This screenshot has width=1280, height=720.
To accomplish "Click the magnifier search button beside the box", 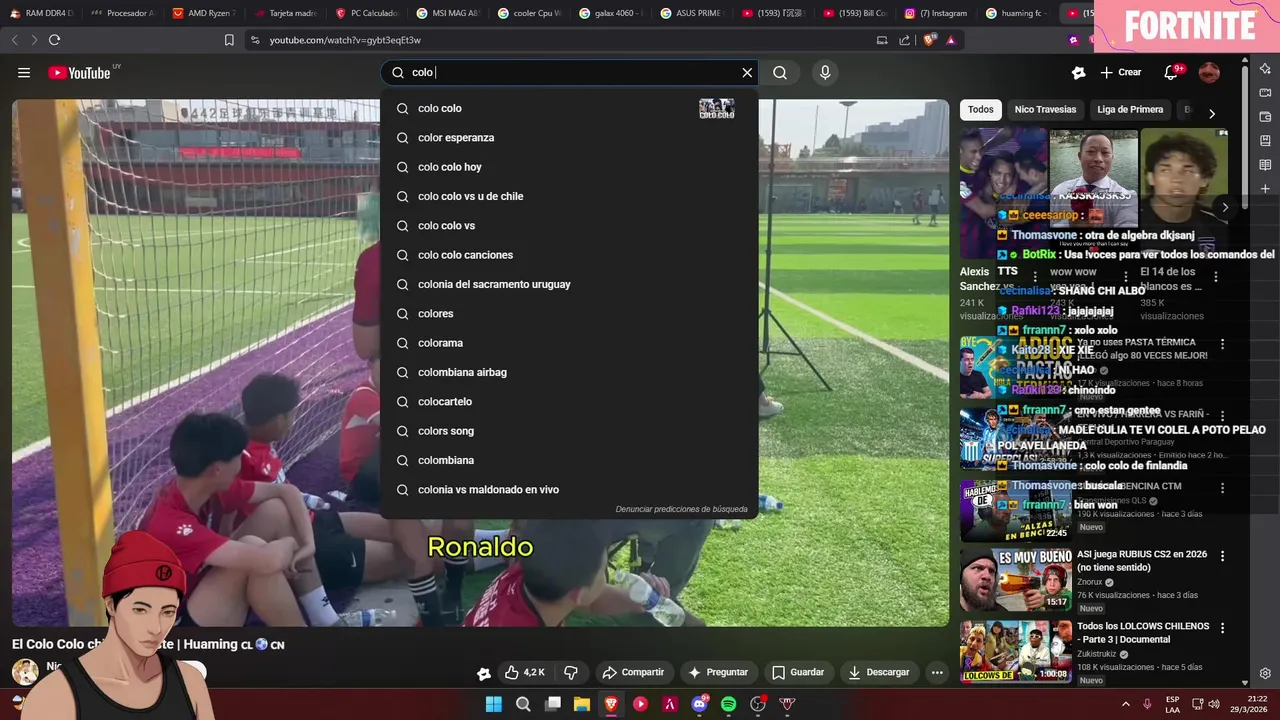I will point(780,72).
